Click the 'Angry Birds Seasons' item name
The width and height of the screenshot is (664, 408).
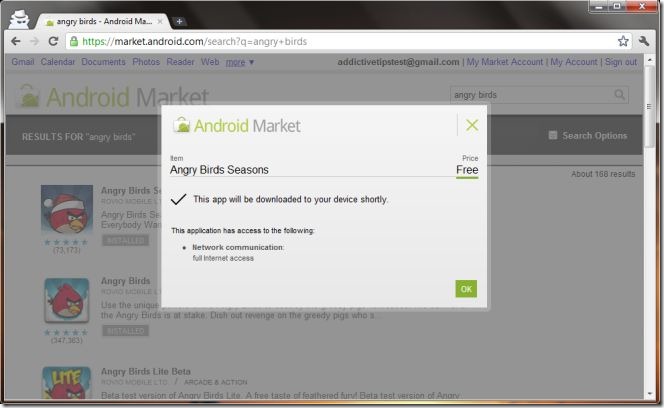pyautogui.click(x=219, y=170)
